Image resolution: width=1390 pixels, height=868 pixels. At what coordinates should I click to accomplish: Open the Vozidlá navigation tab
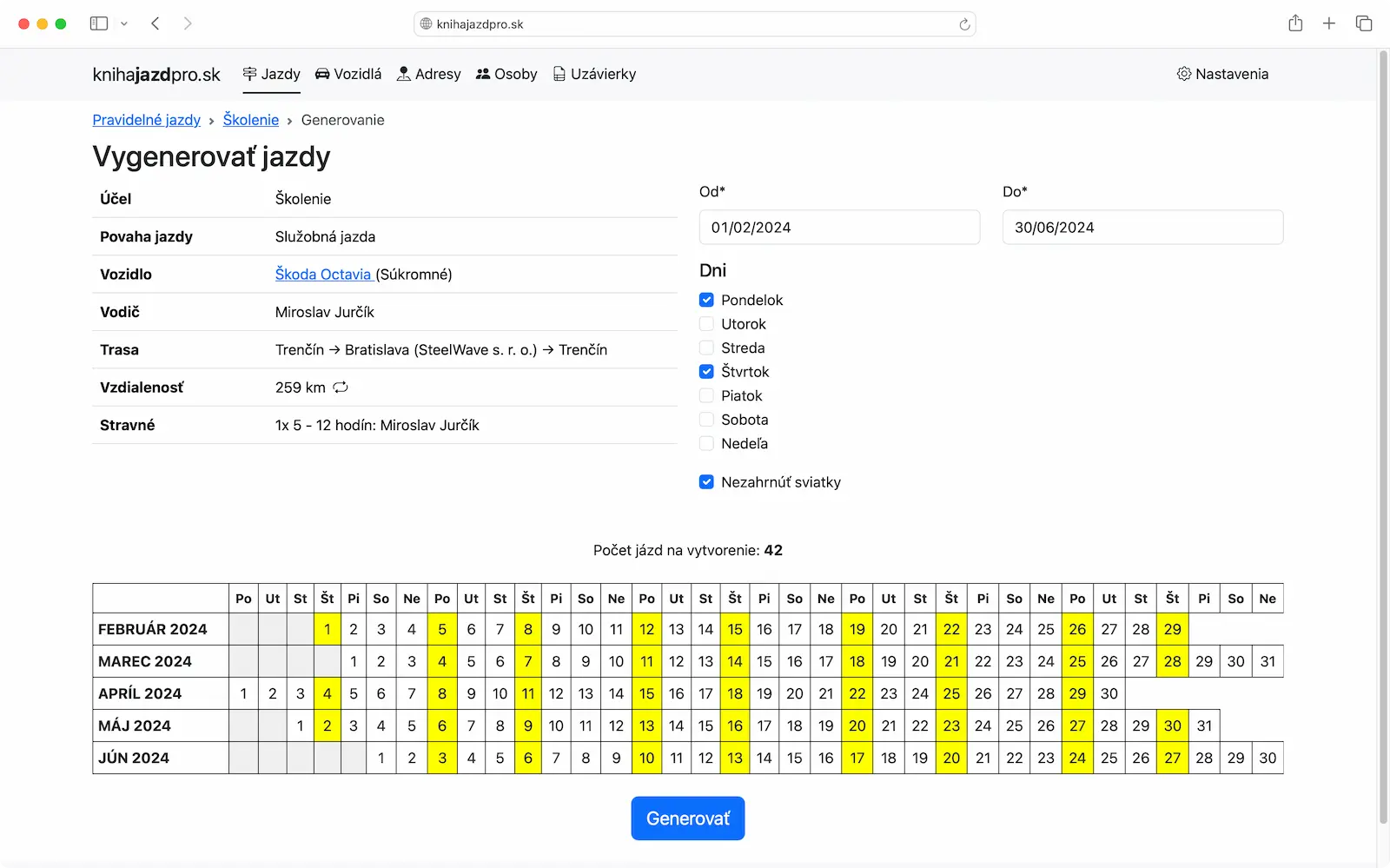click(348, 74)
